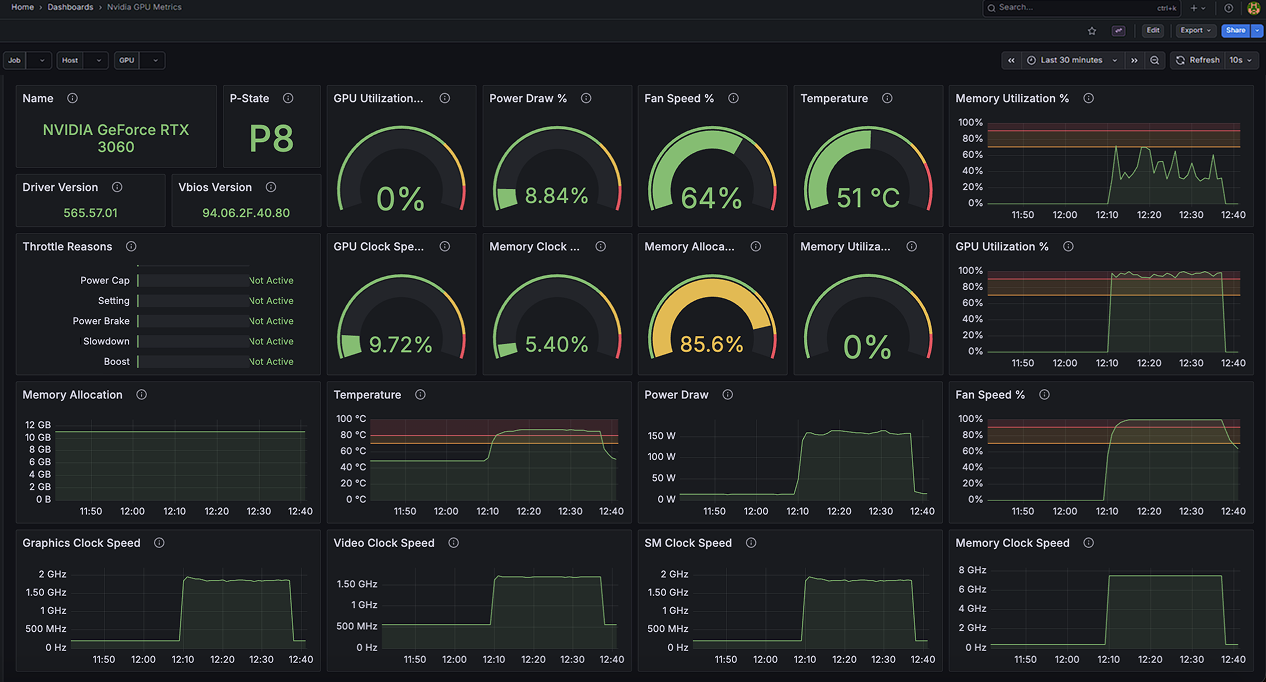1266x682 pixels.
Task: Click the Slowdown throttle bar
Action: [192, 342]
